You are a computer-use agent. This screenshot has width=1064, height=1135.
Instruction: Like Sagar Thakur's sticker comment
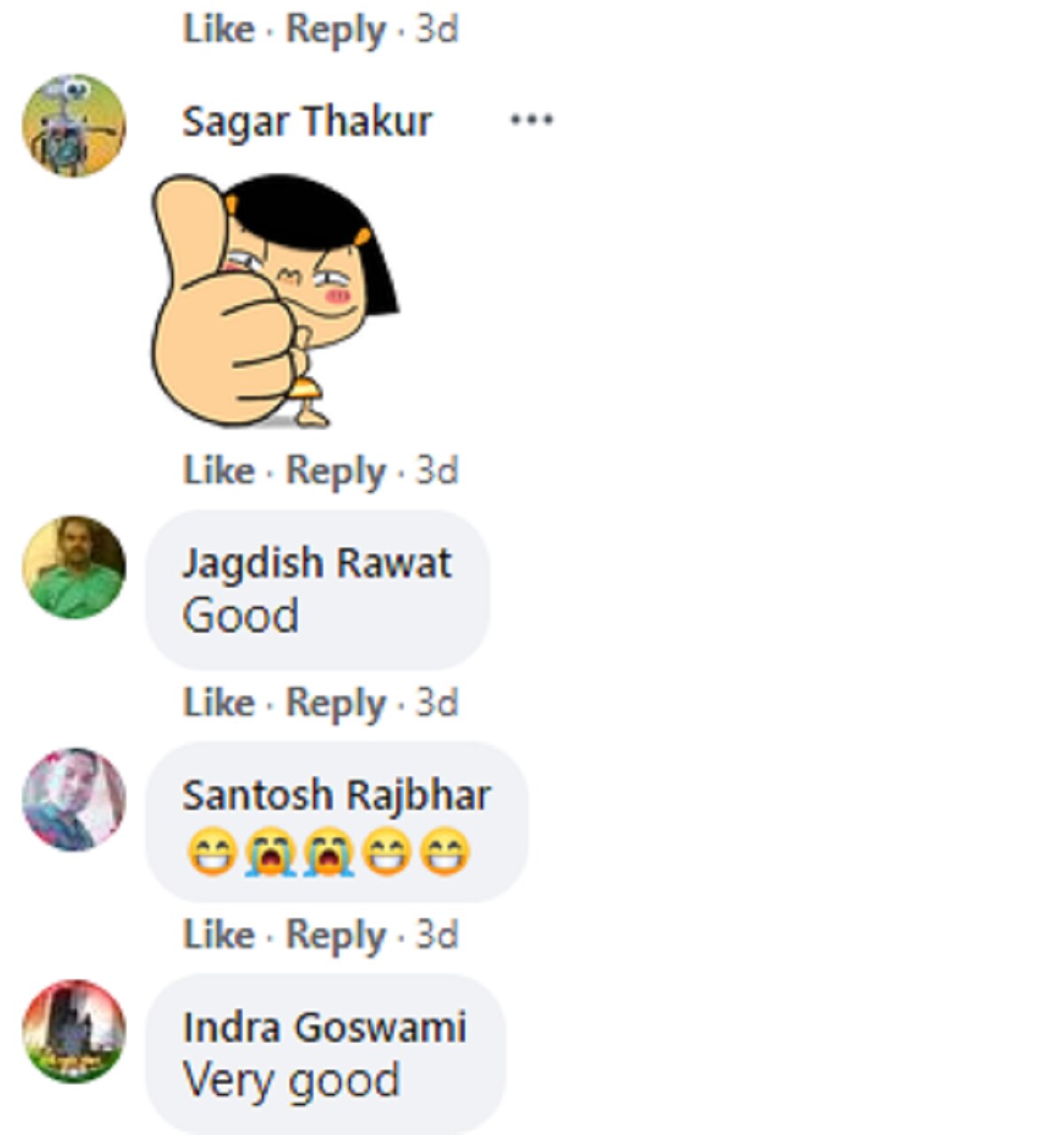tap(219, 471)
